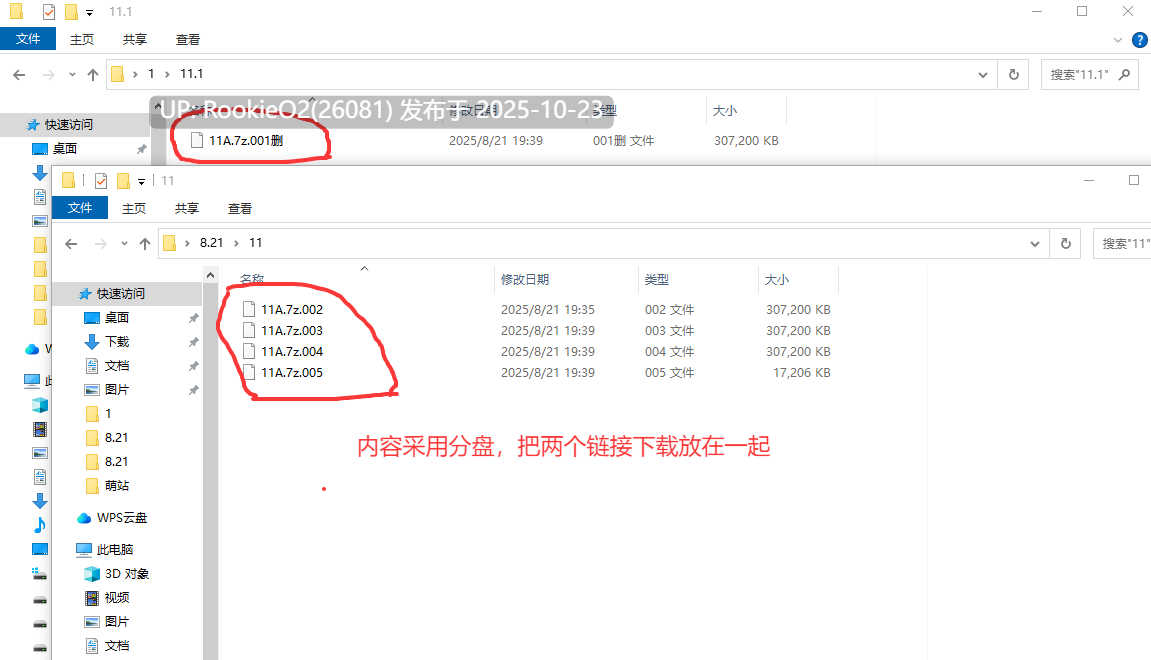Select file 11A.7z.005
This screenshot has width=1151, height=660.
291,373
